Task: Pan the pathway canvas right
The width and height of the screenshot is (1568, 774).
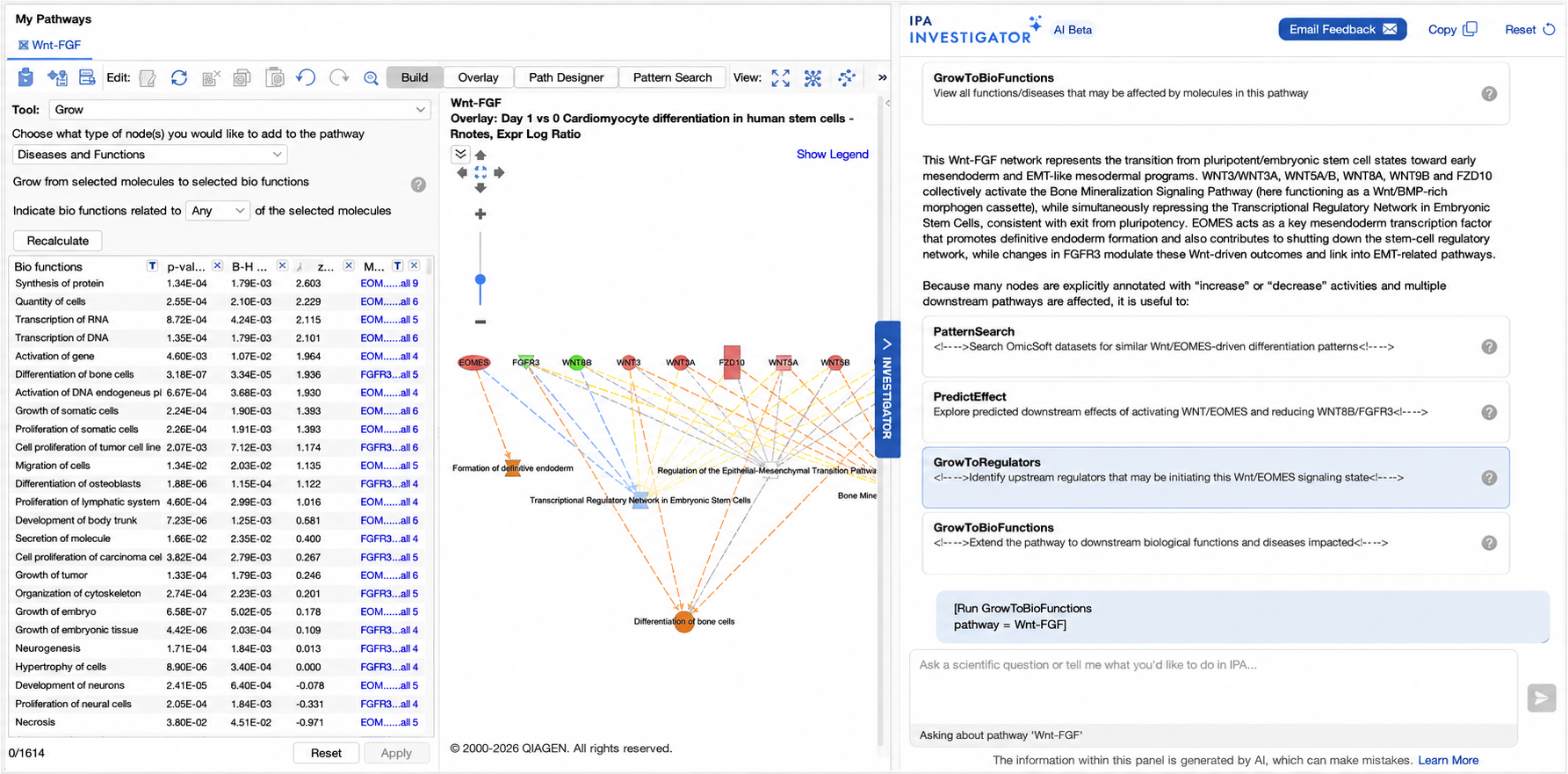Action: point(499,172)
